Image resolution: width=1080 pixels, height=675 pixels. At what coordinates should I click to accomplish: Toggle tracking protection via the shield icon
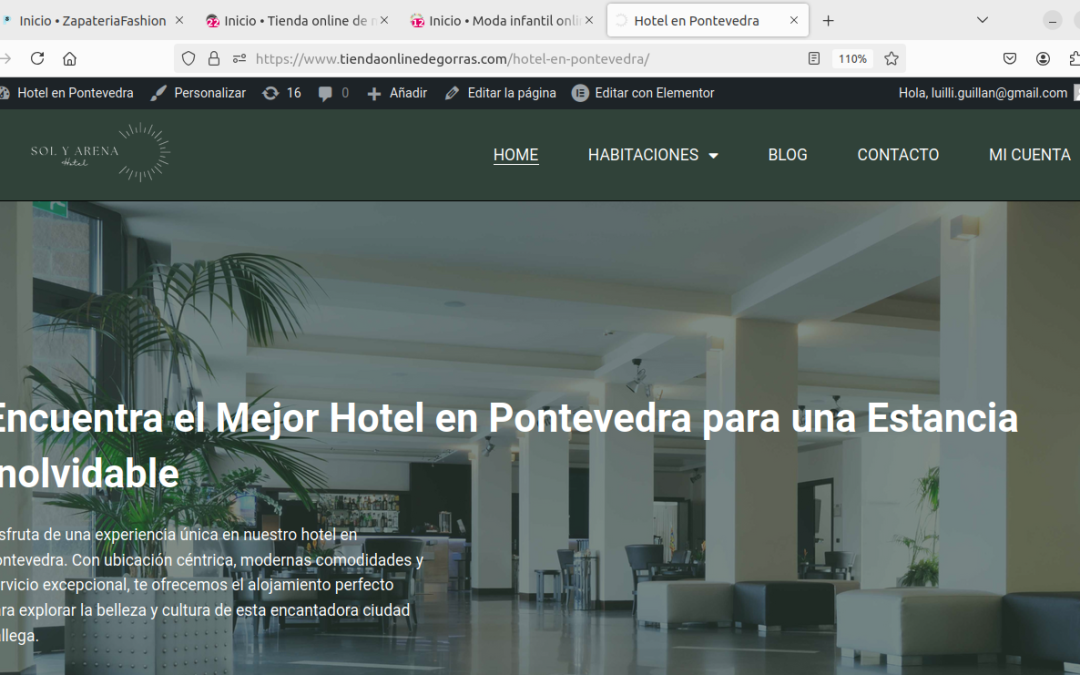pyautogui.click(x=188, y=58)
